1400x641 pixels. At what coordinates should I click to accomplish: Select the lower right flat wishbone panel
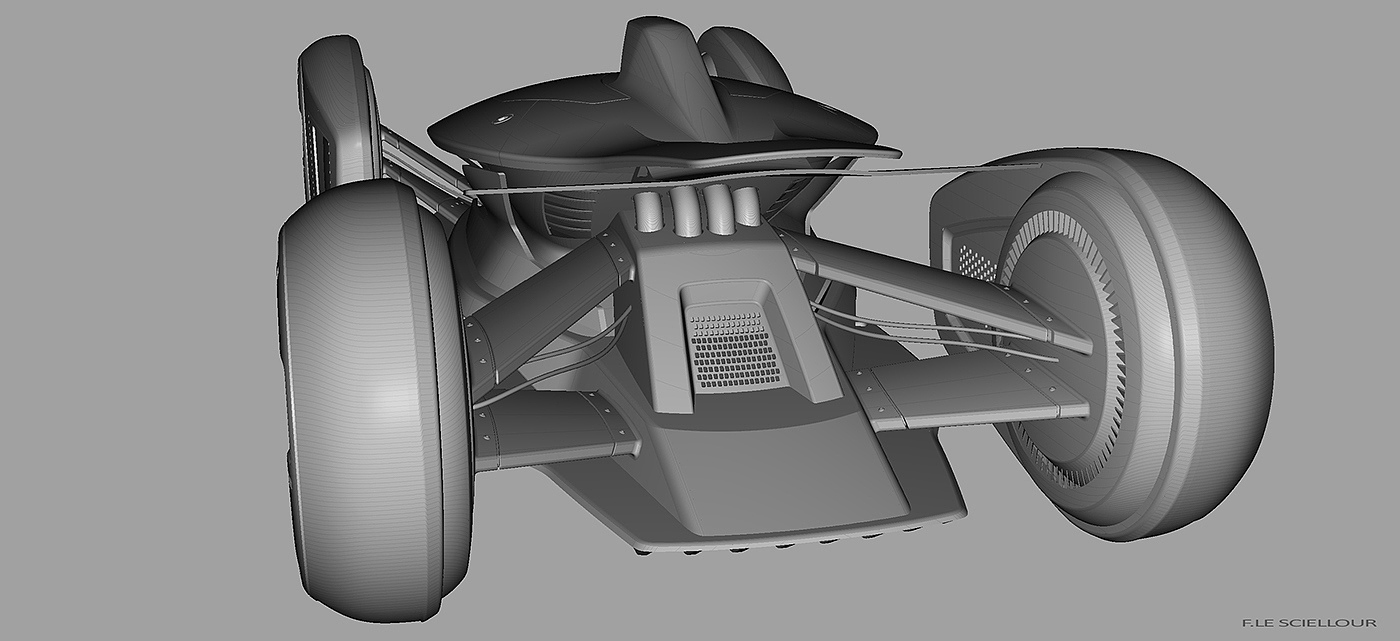tap(968, 395)
